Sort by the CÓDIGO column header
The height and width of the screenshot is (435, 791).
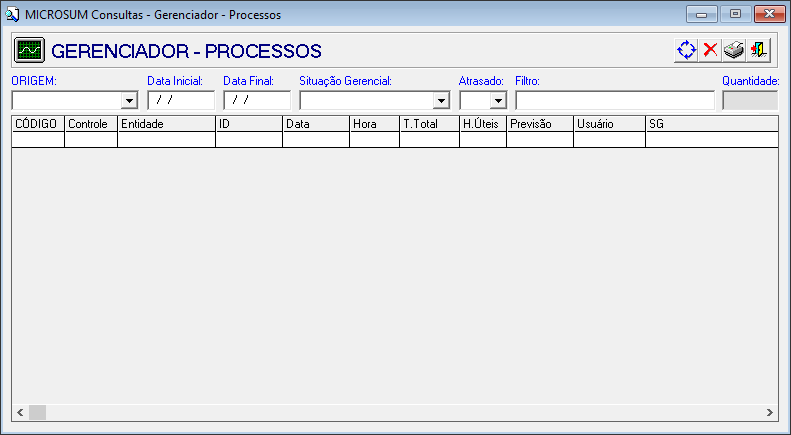37,123
